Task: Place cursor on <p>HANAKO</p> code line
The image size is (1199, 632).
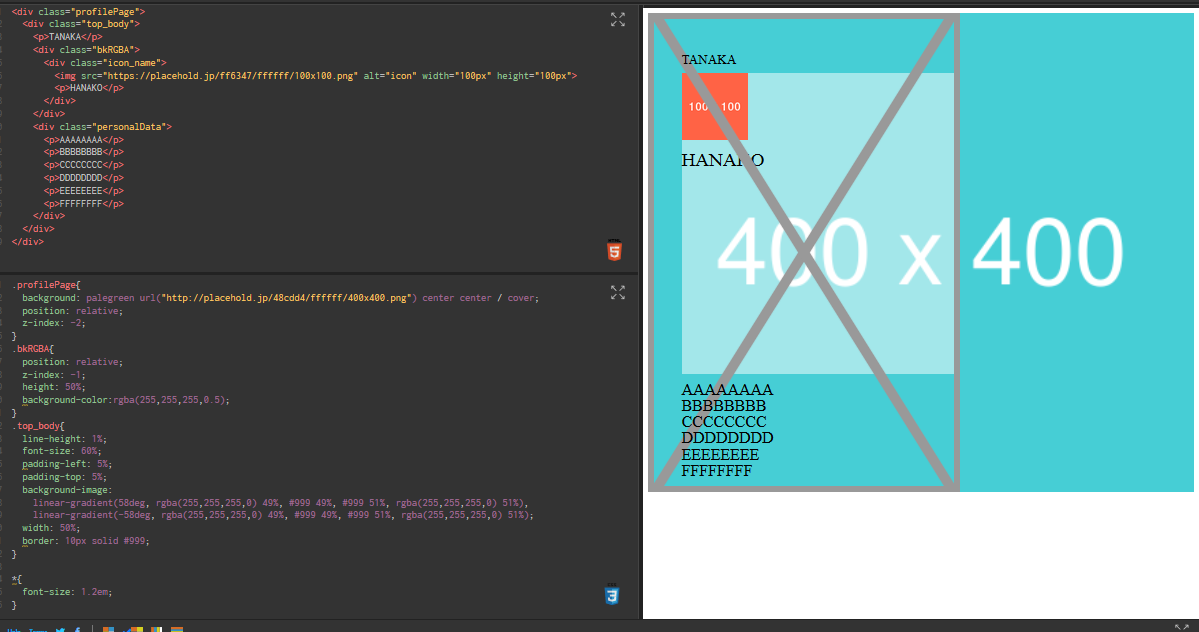Action: 89,88
